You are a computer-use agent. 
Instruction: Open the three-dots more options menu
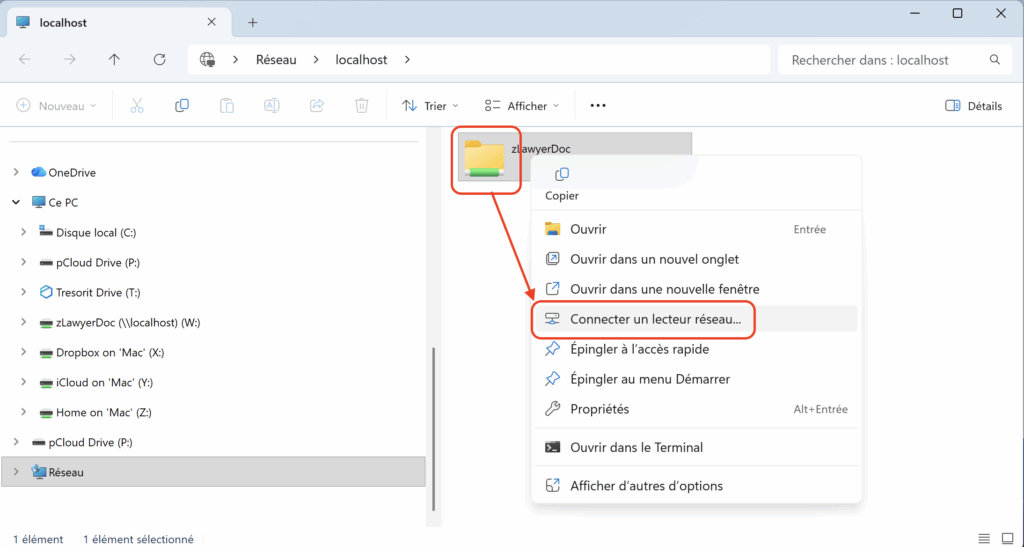[598, 105]
